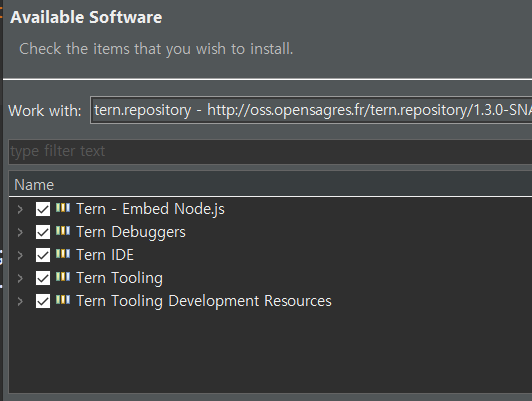This screenshot has width=532, height=401.
Task: Click the Work with repository URL field
Action: click(311, 110)
